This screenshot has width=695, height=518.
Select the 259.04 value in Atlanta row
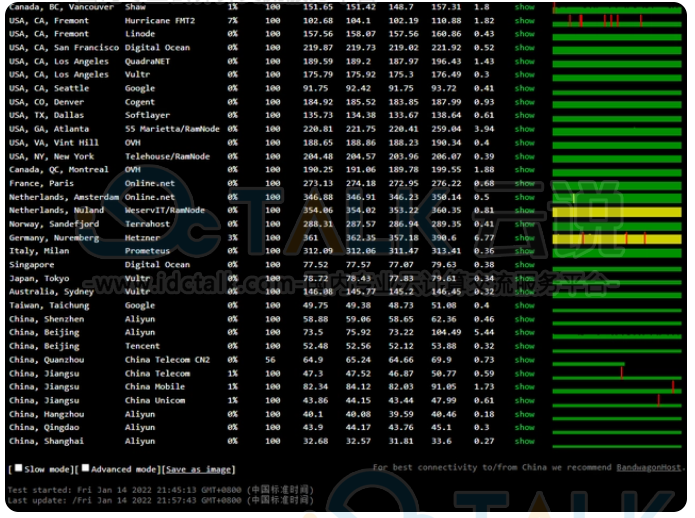446,129
